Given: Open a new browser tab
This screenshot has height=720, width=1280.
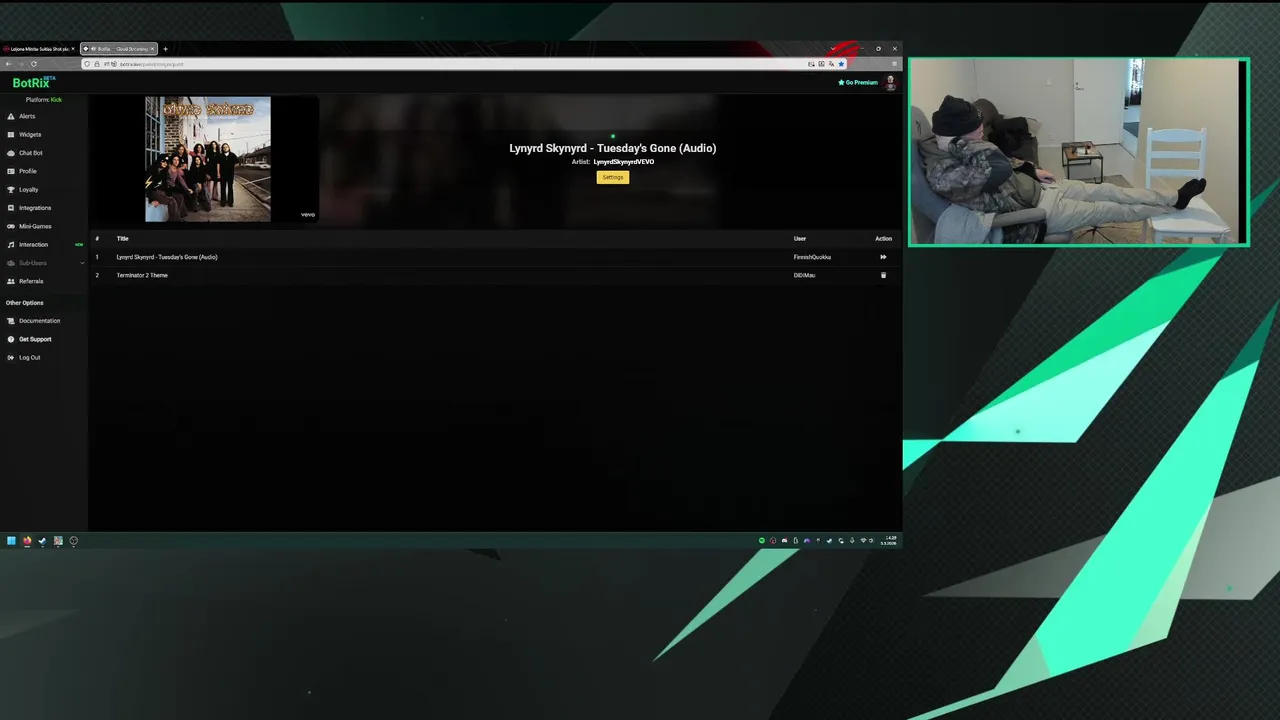Looking at the screenshot, I should pos(165,49).
